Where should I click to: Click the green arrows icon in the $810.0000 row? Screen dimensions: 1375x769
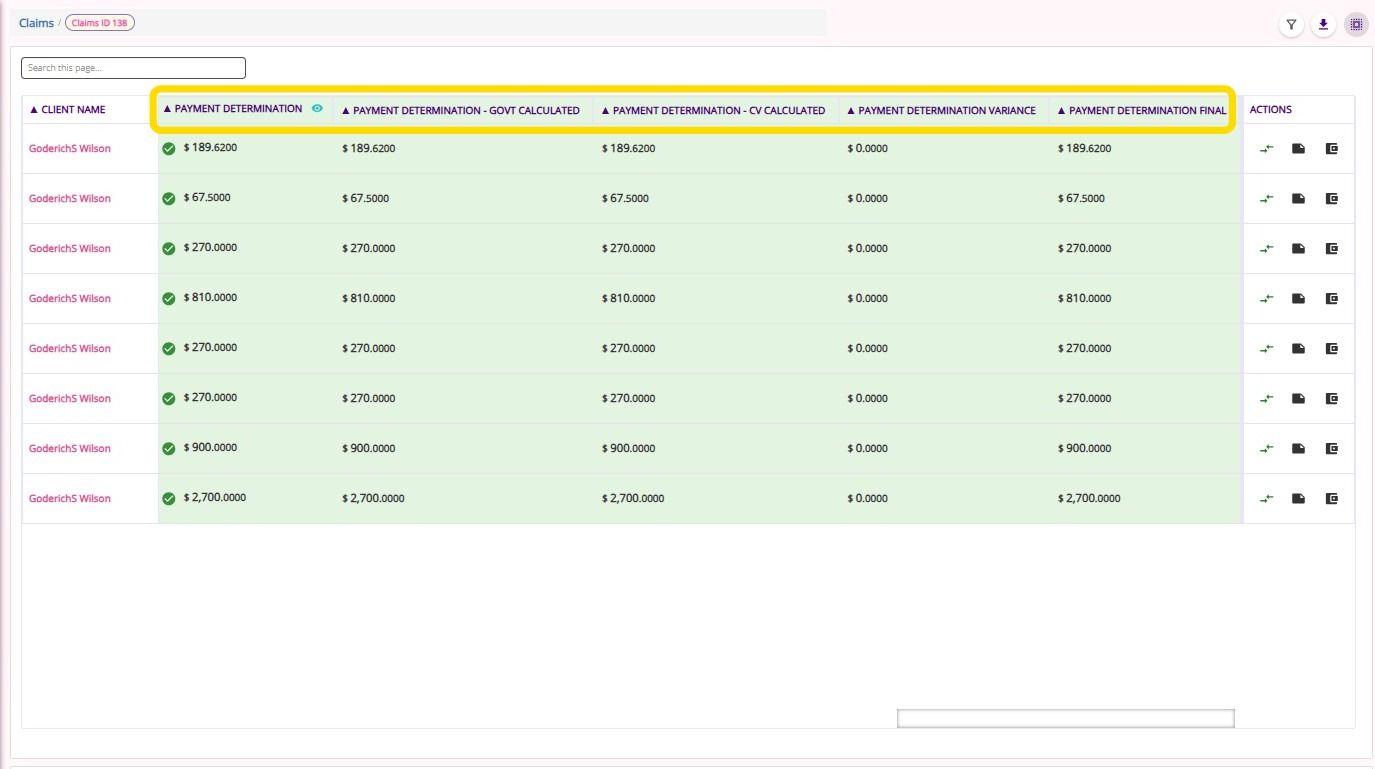point(1266,299)
